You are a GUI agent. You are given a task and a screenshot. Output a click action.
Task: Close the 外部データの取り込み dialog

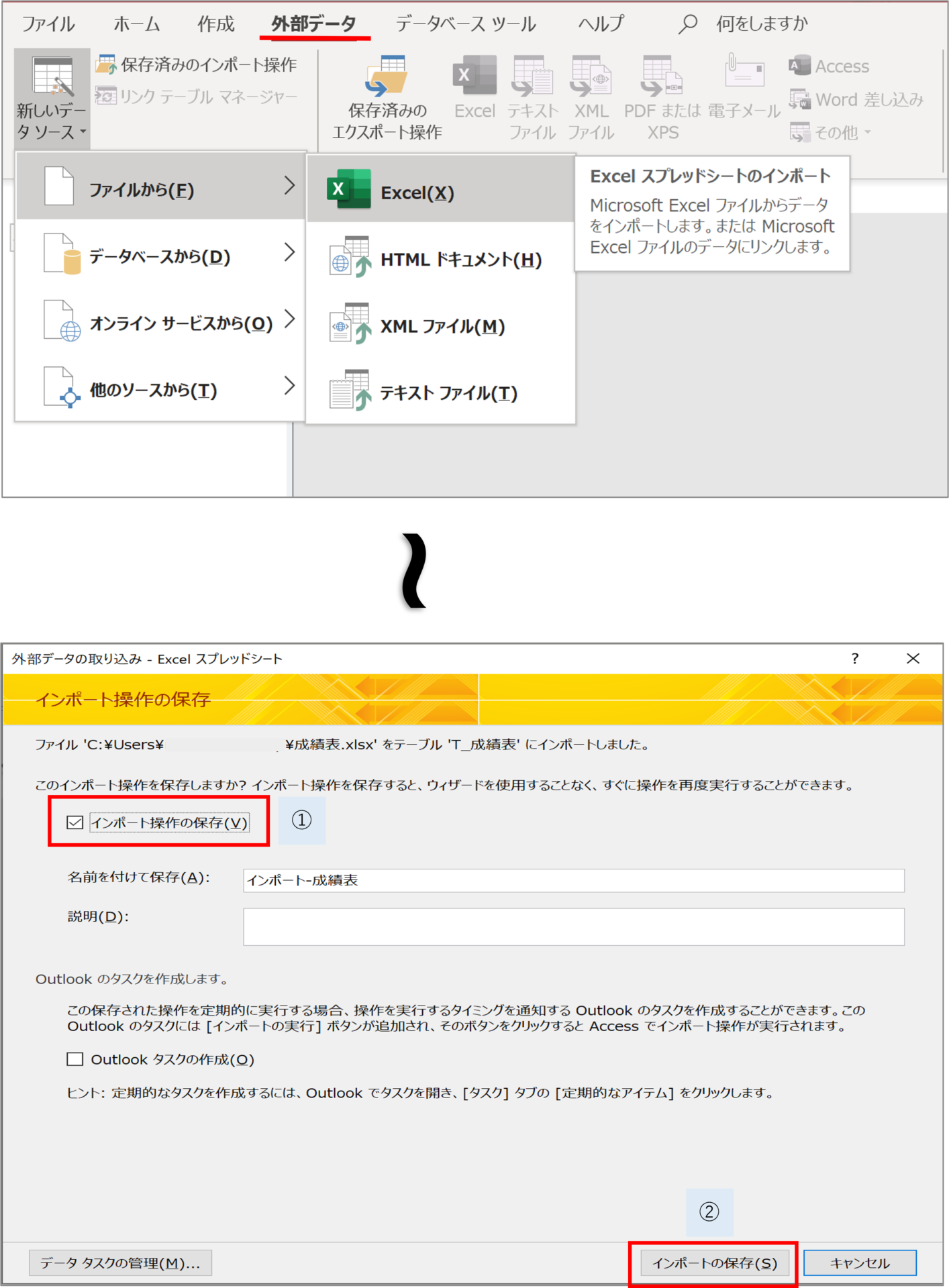(913, 659)
